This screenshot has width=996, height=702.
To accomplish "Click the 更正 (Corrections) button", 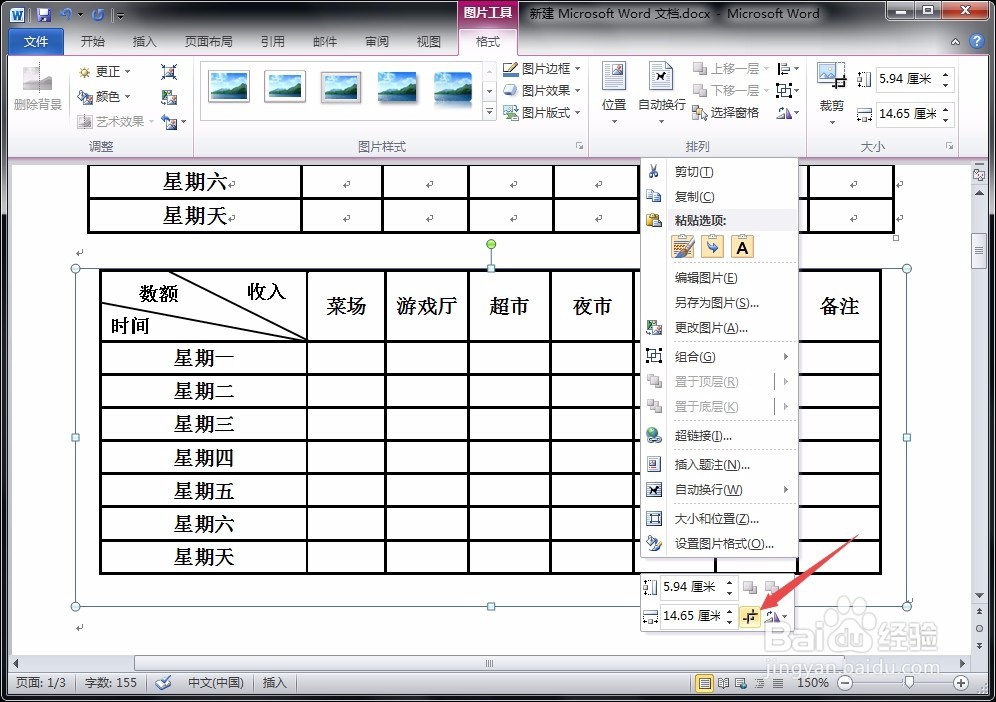I will 105,71.
